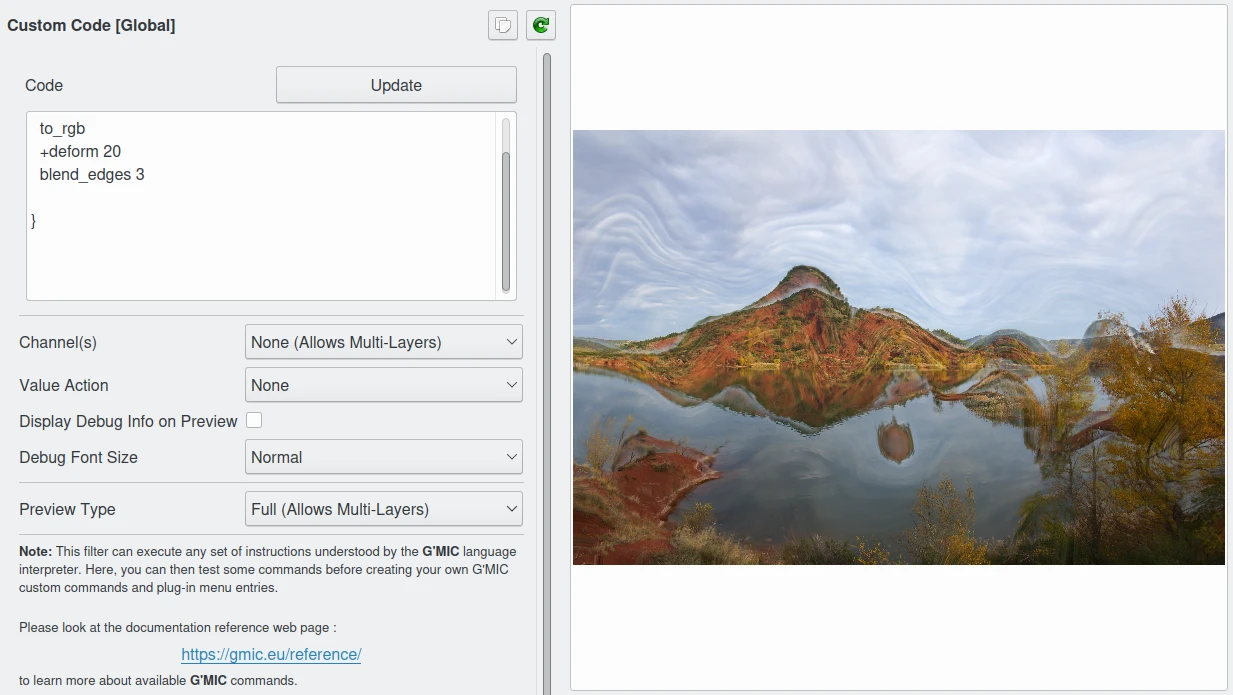Place cursor on the blend_edges 3 line
Image resolution: width=1233 pixels, height=695 pixels.
(x=92, y=175)
